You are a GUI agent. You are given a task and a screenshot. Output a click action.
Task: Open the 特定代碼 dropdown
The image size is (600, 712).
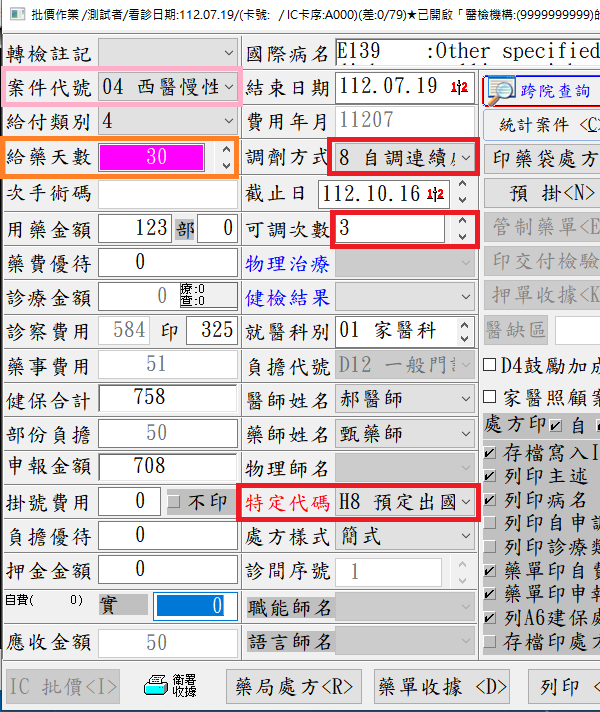pos(467,502)
